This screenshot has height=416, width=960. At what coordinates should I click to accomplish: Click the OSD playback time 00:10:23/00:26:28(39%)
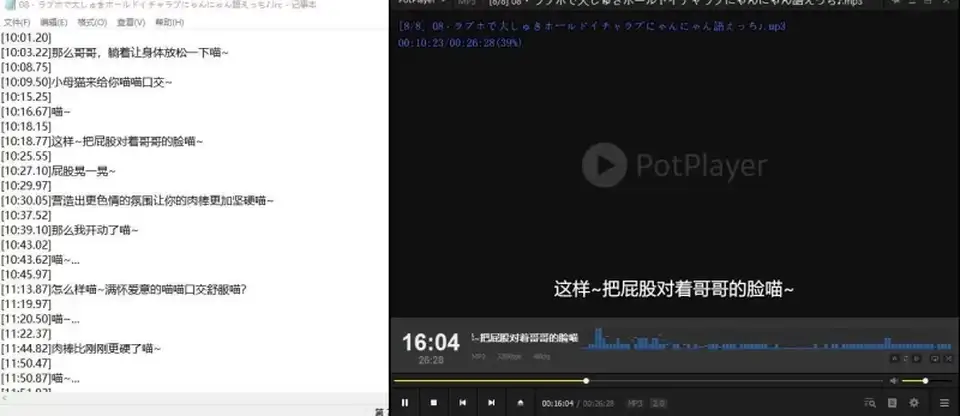pos(460,43)
